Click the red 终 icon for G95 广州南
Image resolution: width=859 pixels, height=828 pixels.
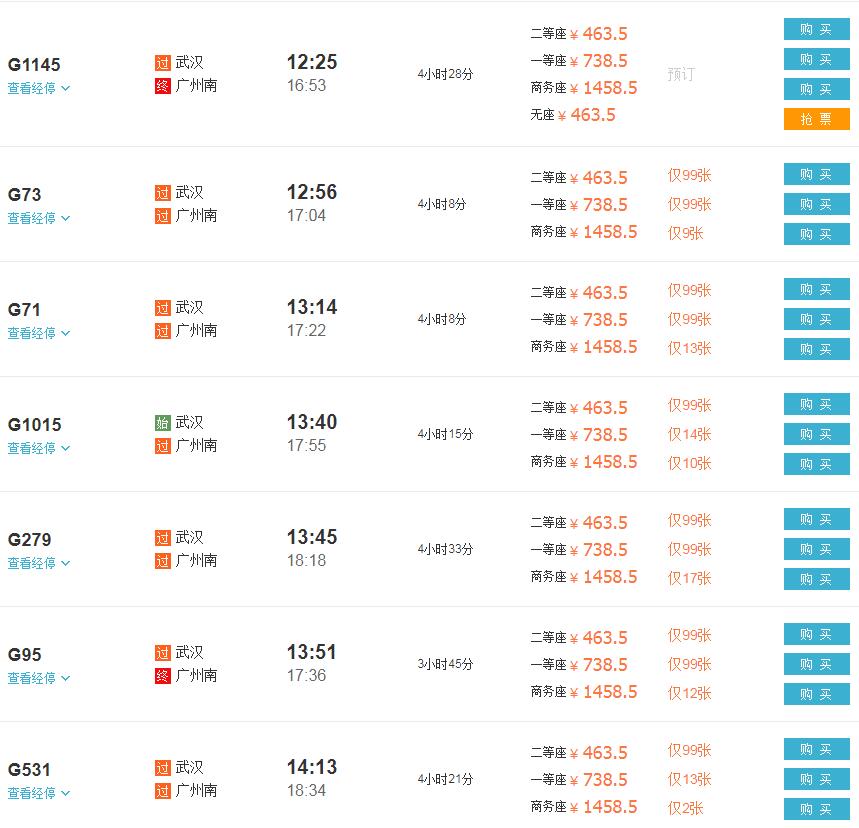pos(163,676)
